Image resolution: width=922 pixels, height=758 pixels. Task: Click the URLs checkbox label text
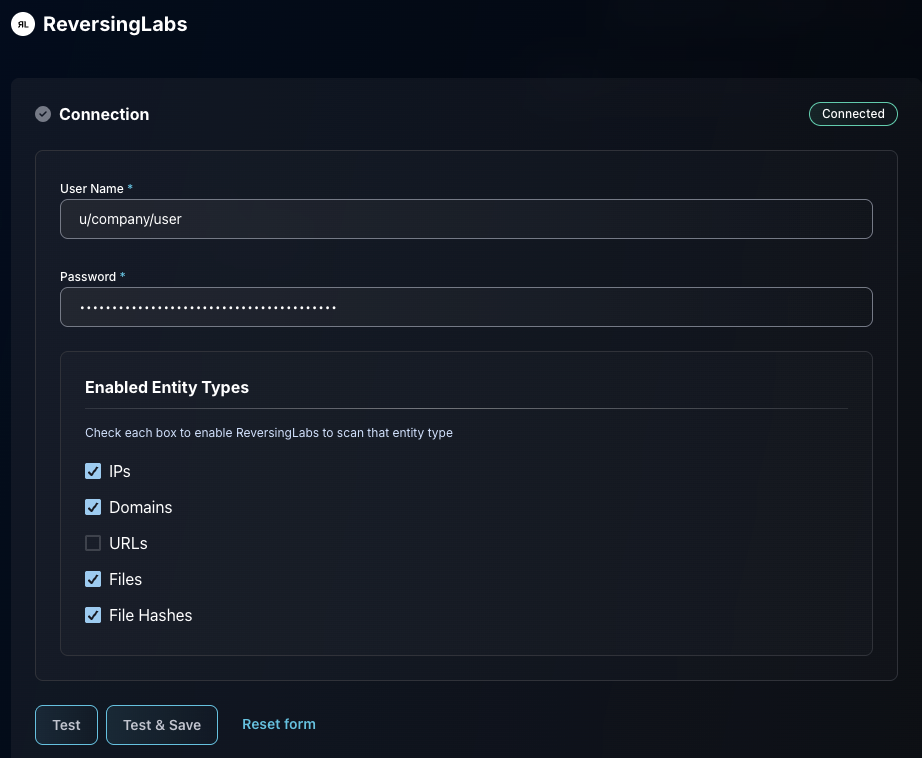pyautogui.click(x=128, y=543)
